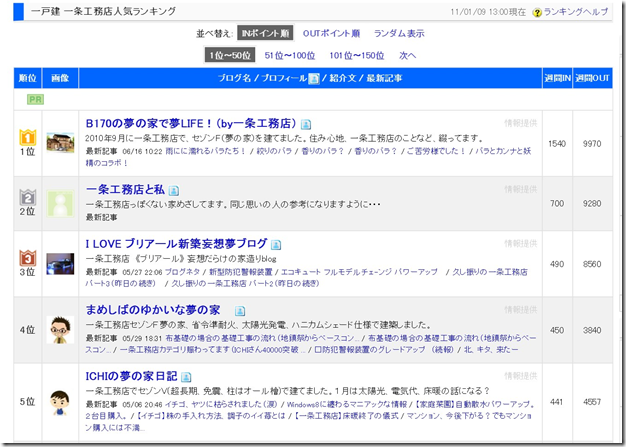Click the yellow question mark help icon
Image resolution: width=626 pixels, height=447 pixels.
click(537, 13)
